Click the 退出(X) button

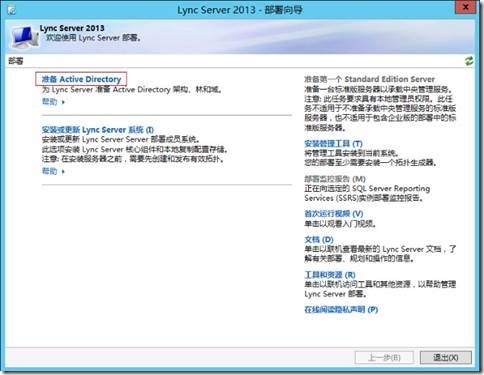[x=446, y=358]
